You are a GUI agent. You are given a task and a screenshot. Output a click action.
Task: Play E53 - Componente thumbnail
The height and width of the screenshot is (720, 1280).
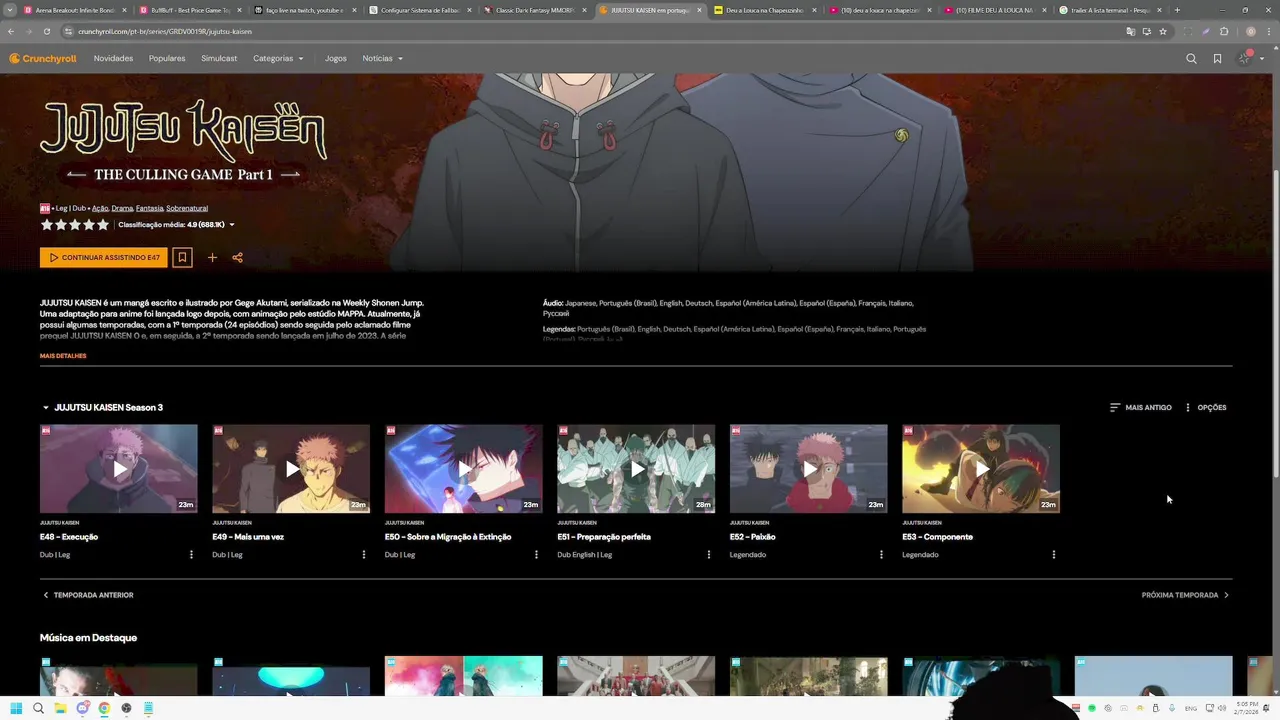(981, 469)
